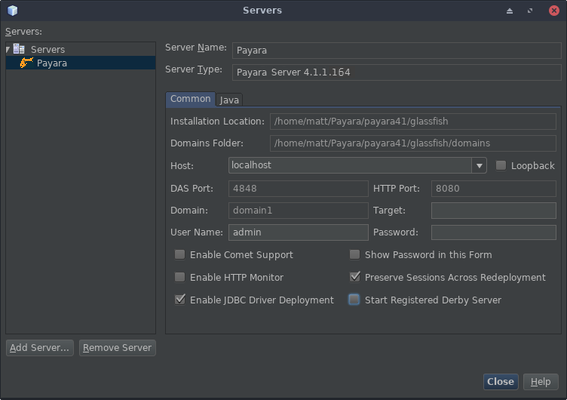Click the Domain field showing domain1

point(298,210)
